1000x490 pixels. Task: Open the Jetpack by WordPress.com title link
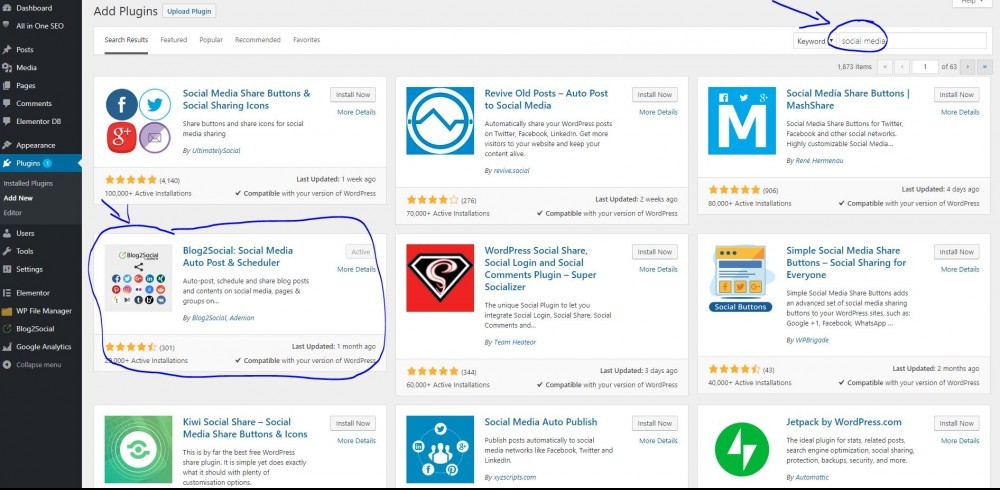pos(844,422)
